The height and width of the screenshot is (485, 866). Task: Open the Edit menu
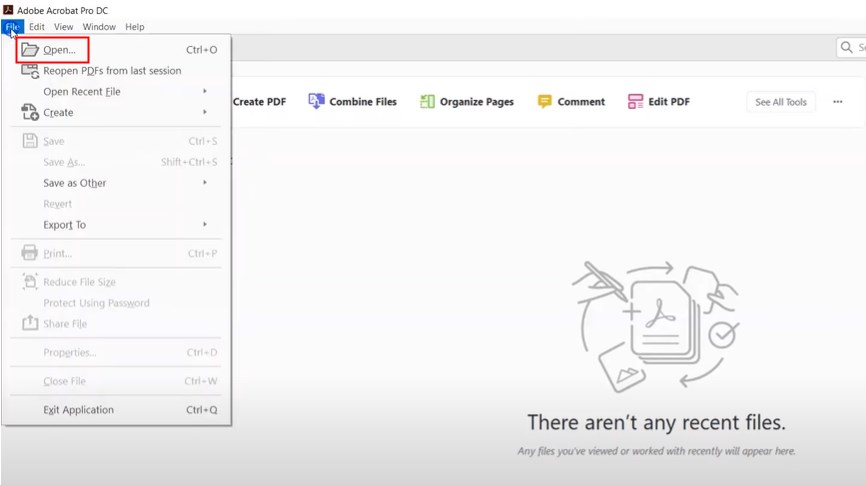[x=37, y=27]
